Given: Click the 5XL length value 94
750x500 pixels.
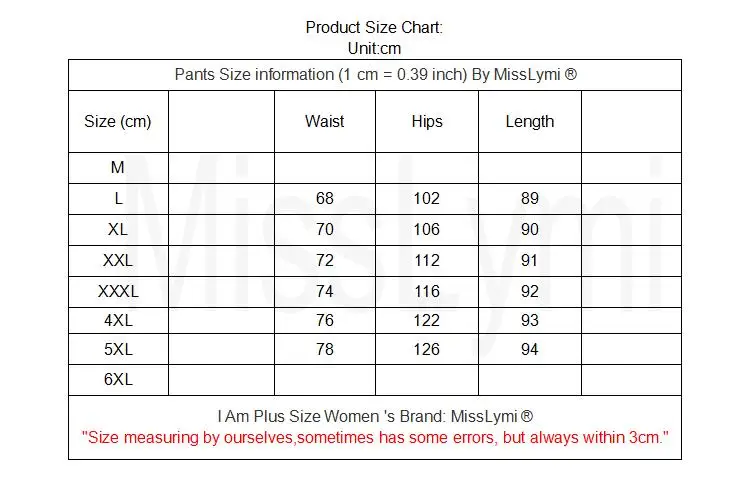Looking at the screenshot, I should click(x=529, y=349).
